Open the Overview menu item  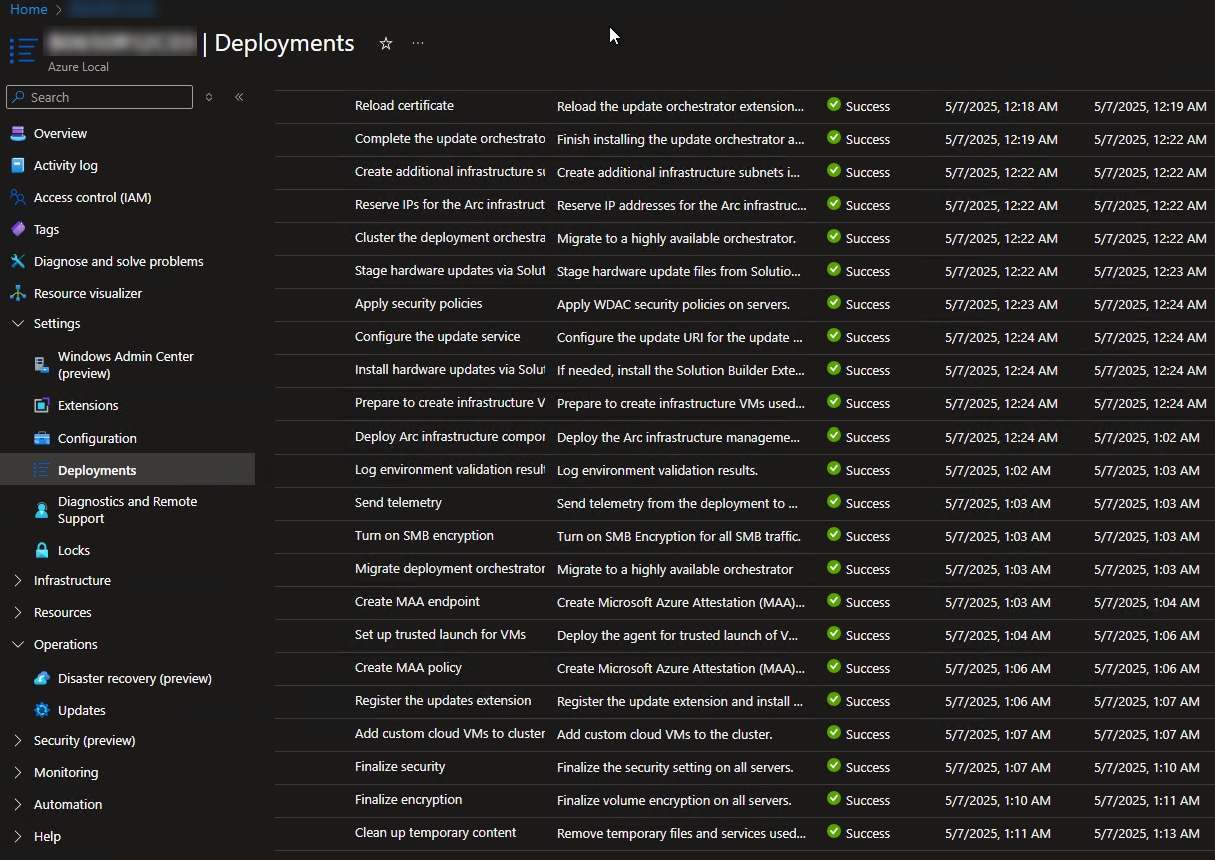pos(60,133)
